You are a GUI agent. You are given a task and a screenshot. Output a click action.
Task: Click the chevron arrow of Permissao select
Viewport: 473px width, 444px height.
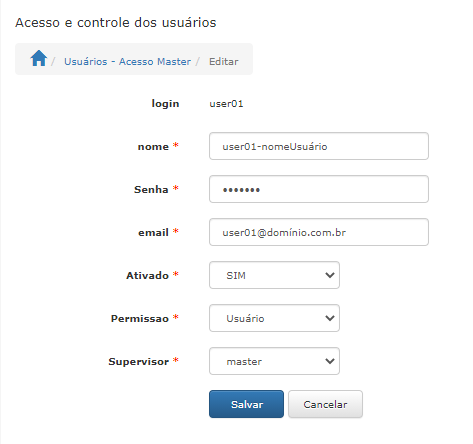click(330, 318)
